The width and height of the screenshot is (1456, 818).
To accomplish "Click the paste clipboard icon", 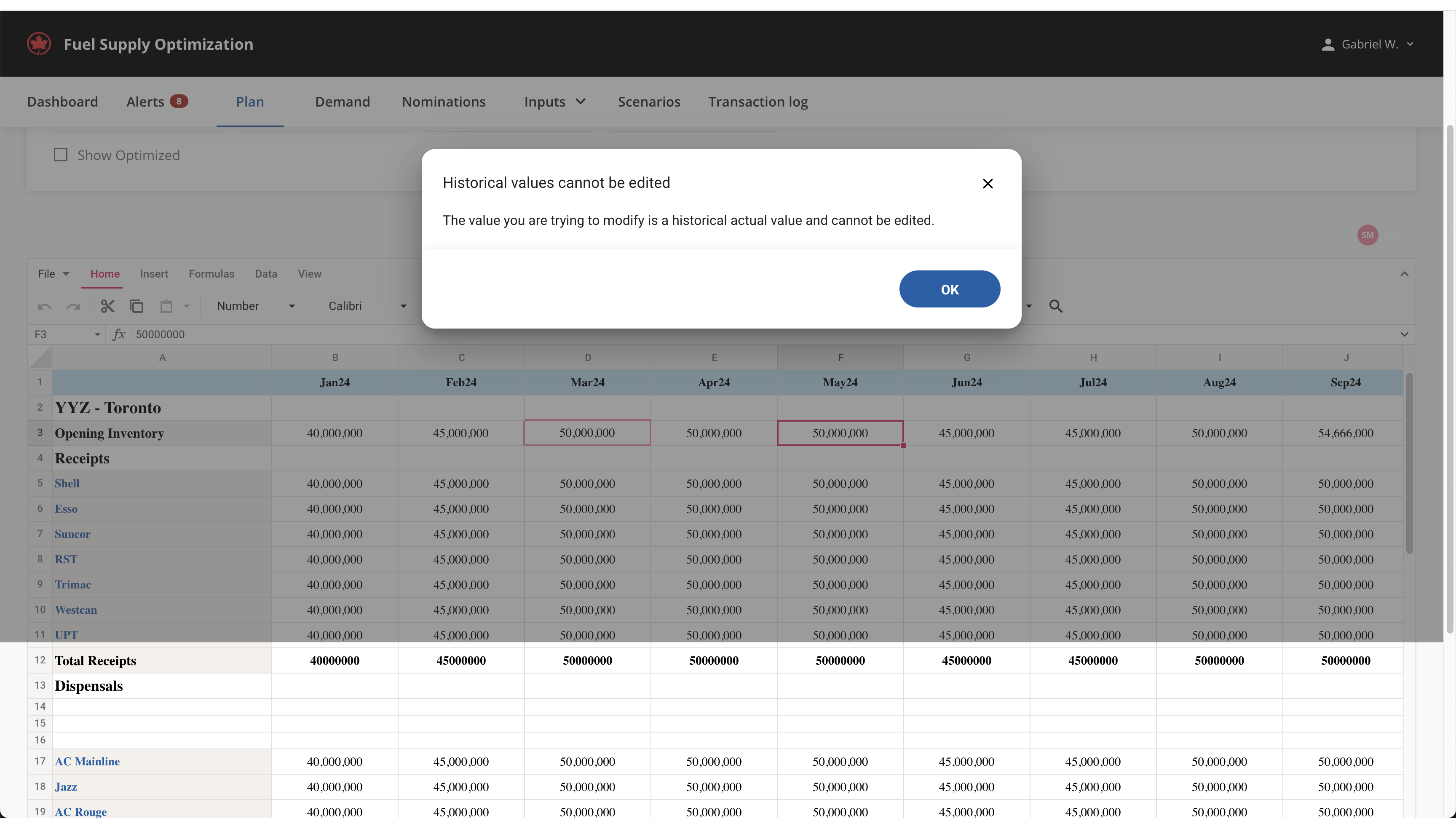I will point(166,306).
